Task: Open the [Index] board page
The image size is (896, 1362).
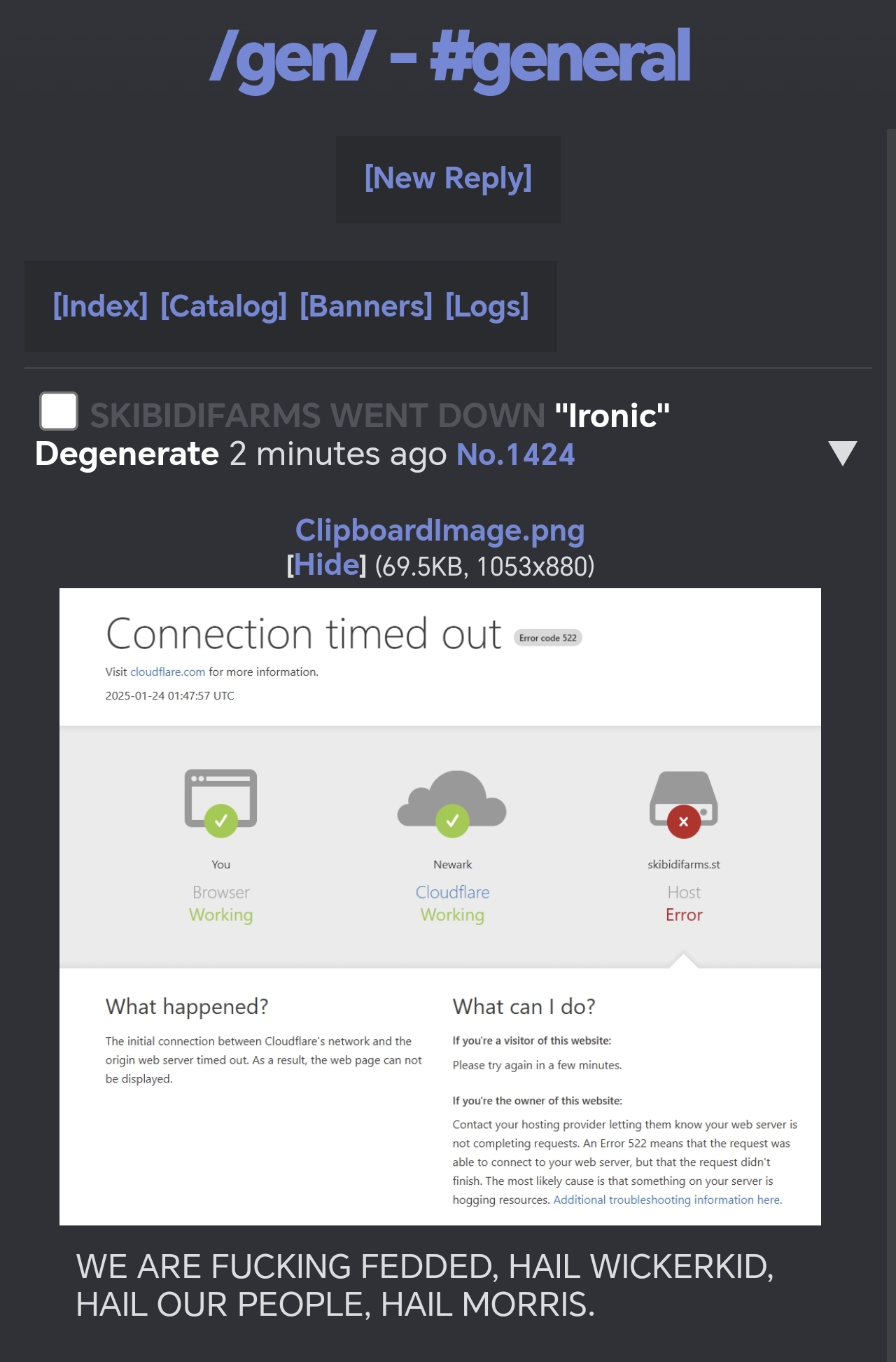Action: click(100, 306)
